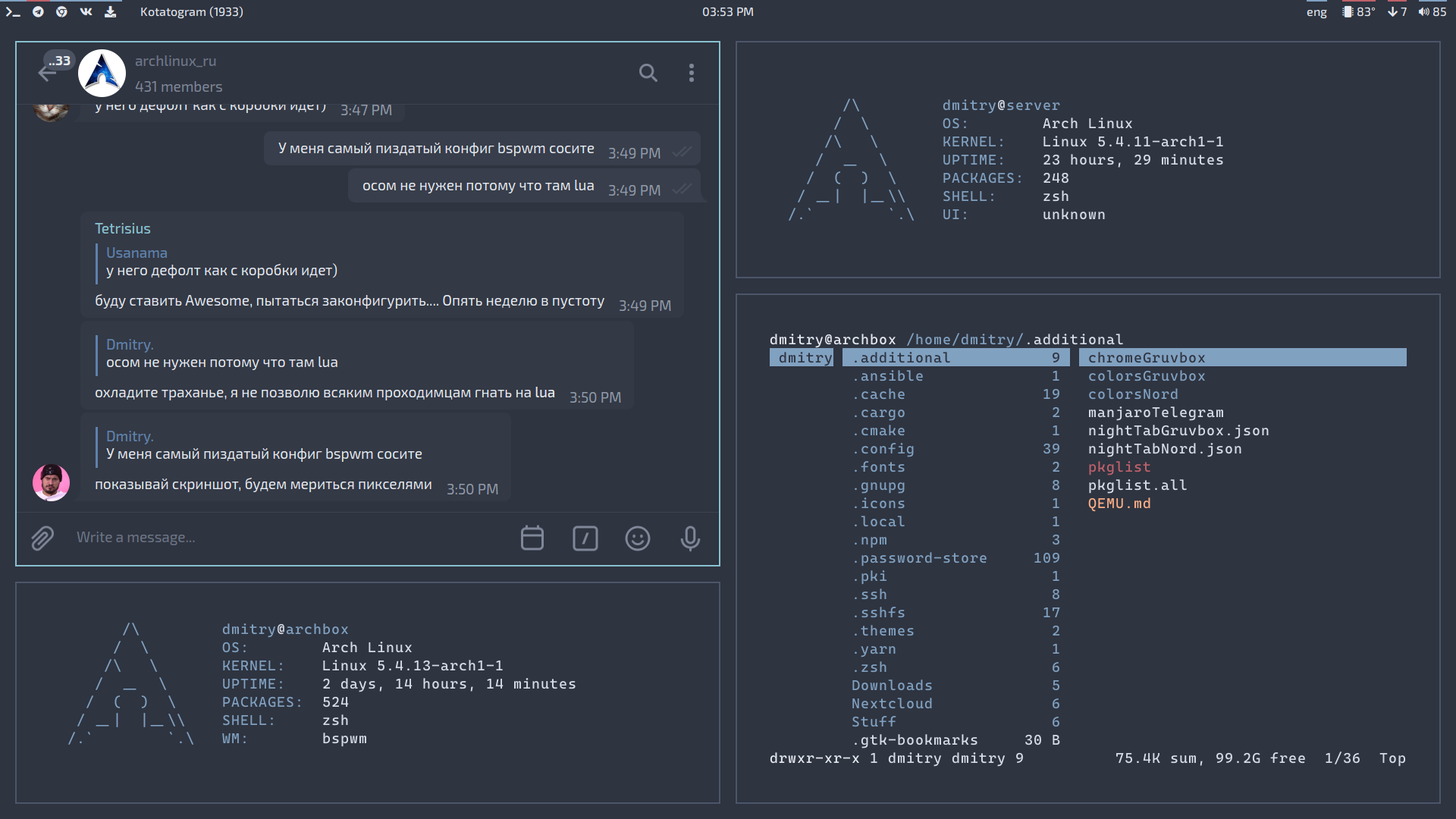Select .additional directory in file manager
Screen dimensions: 1456x819
pos(955,358)
